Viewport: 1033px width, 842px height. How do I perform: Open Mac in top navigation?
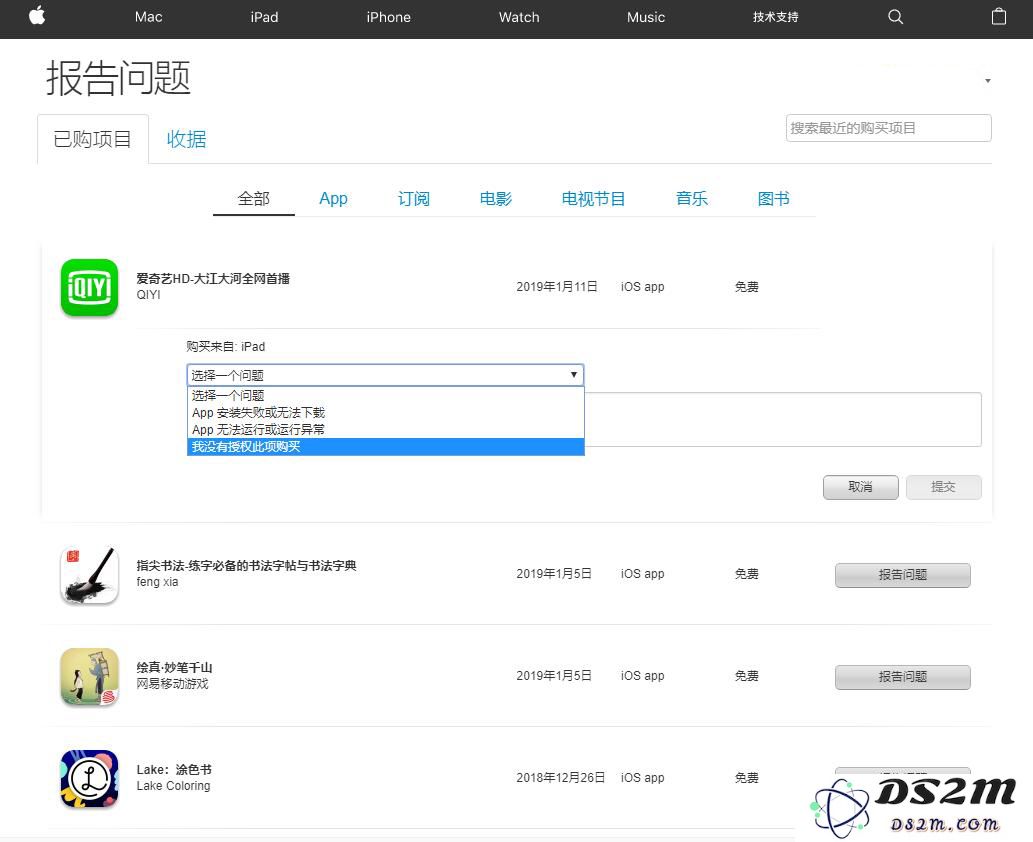[x=148, y=17]
